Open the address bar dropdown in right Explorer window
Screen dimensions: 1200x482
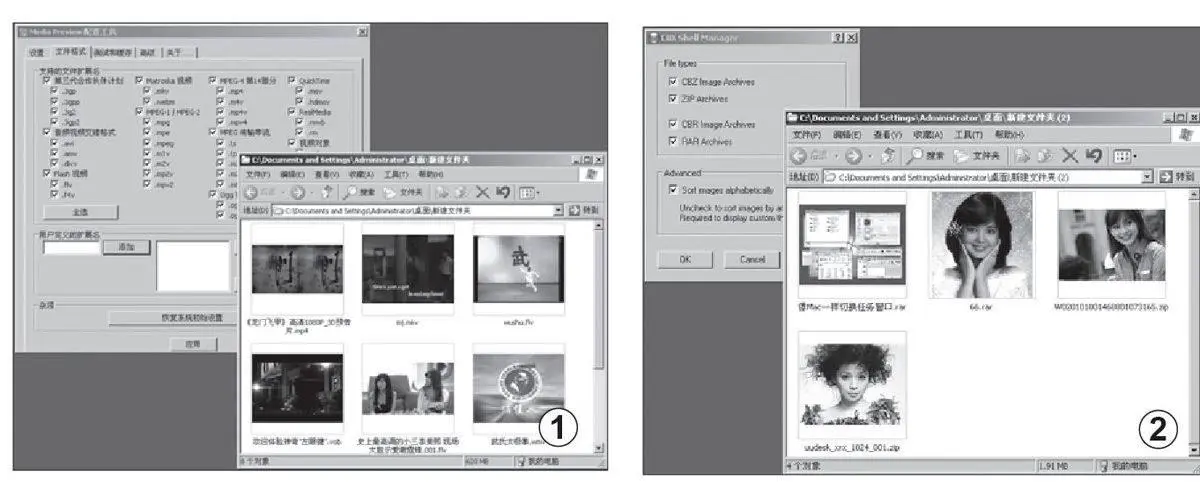[1147, 176]
